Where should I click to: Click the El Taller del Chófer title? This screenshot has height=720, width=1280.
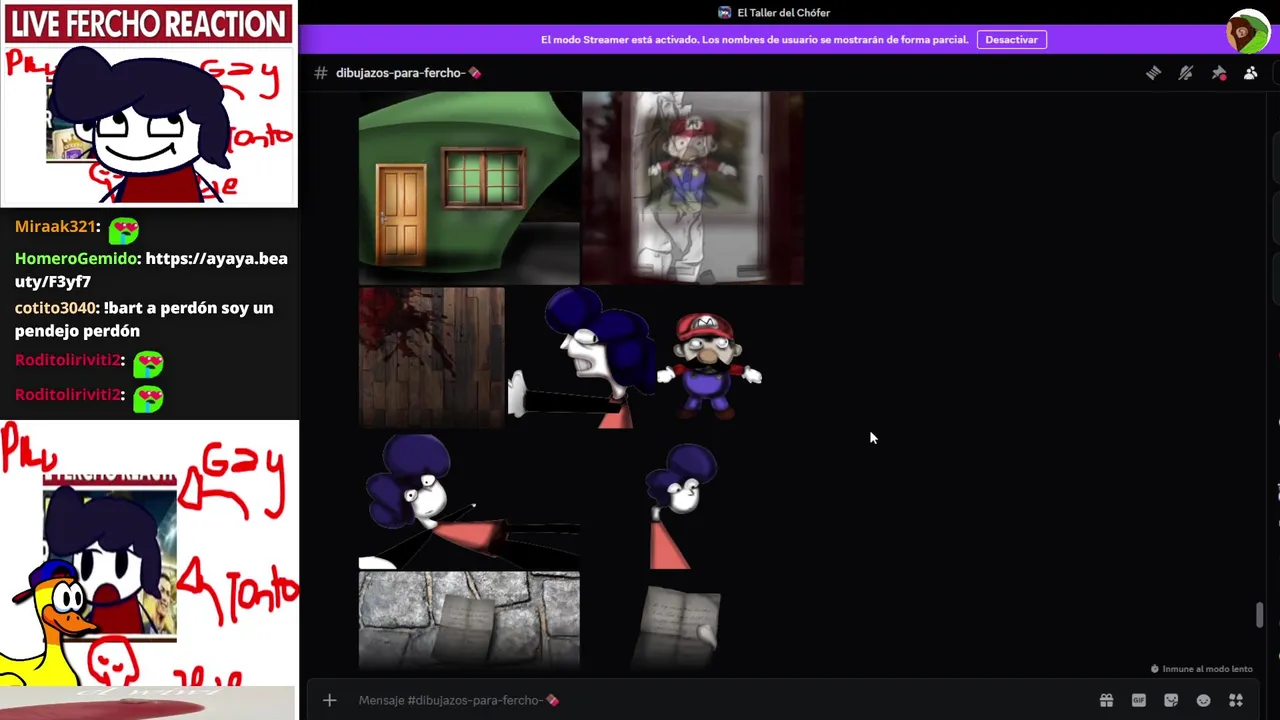tap(783, 12)
